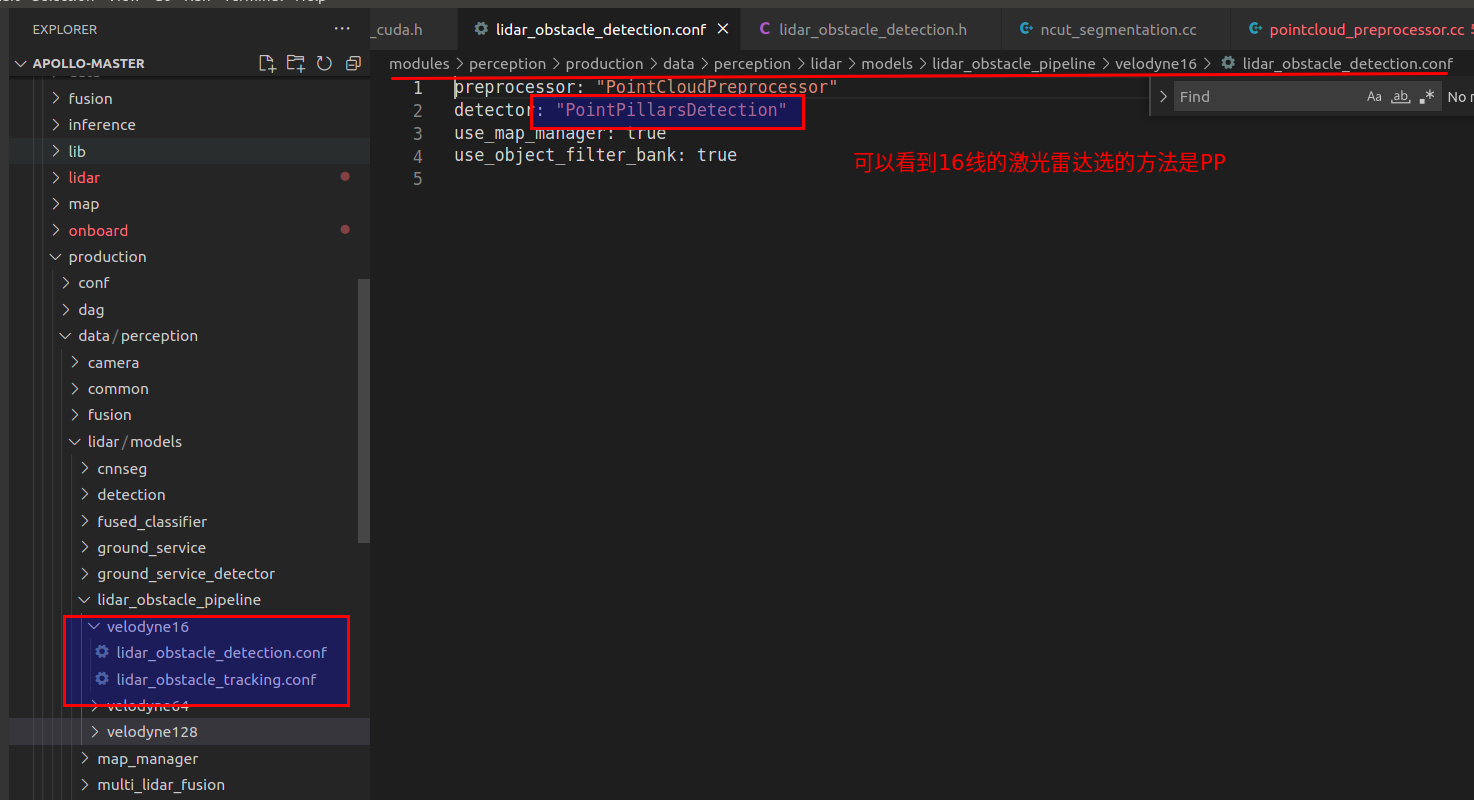Screen dimensions: 1474x800
Task: Click the breadcrumb file name lidar_obstacle_detection.conf
Action: (1347, 64)
